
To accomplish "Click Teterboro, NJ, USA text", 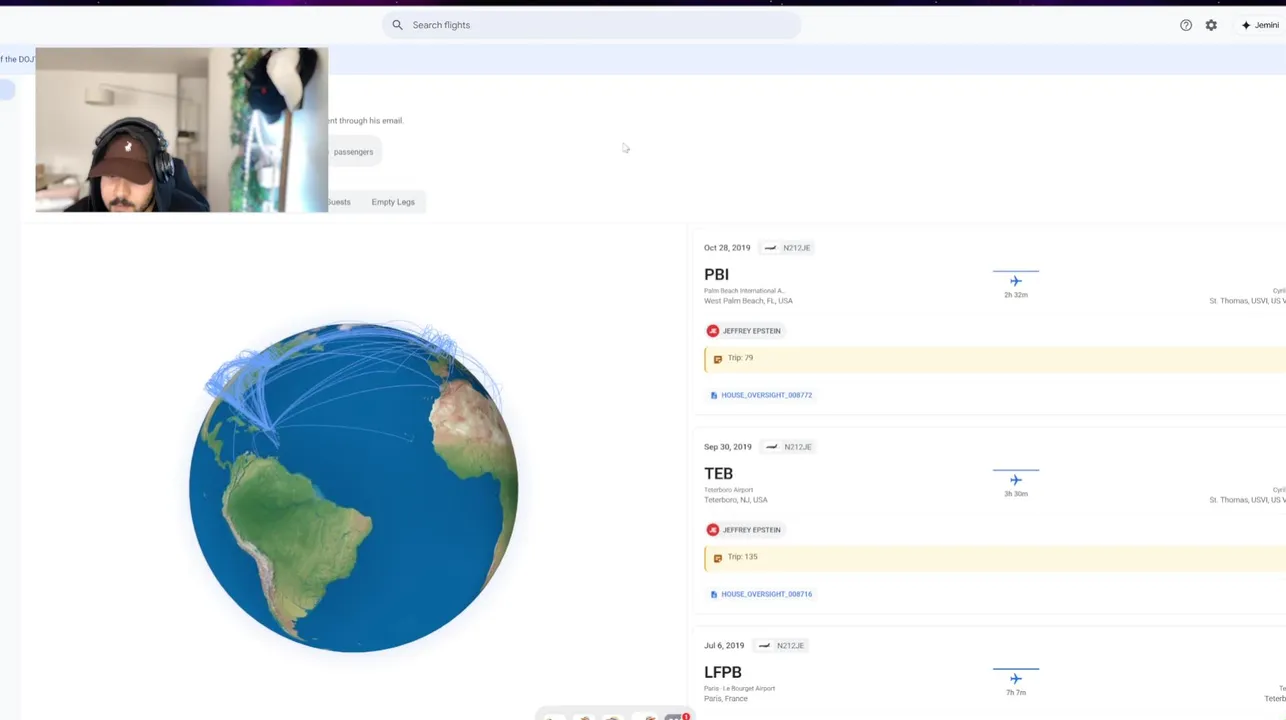I will point(736,500).
